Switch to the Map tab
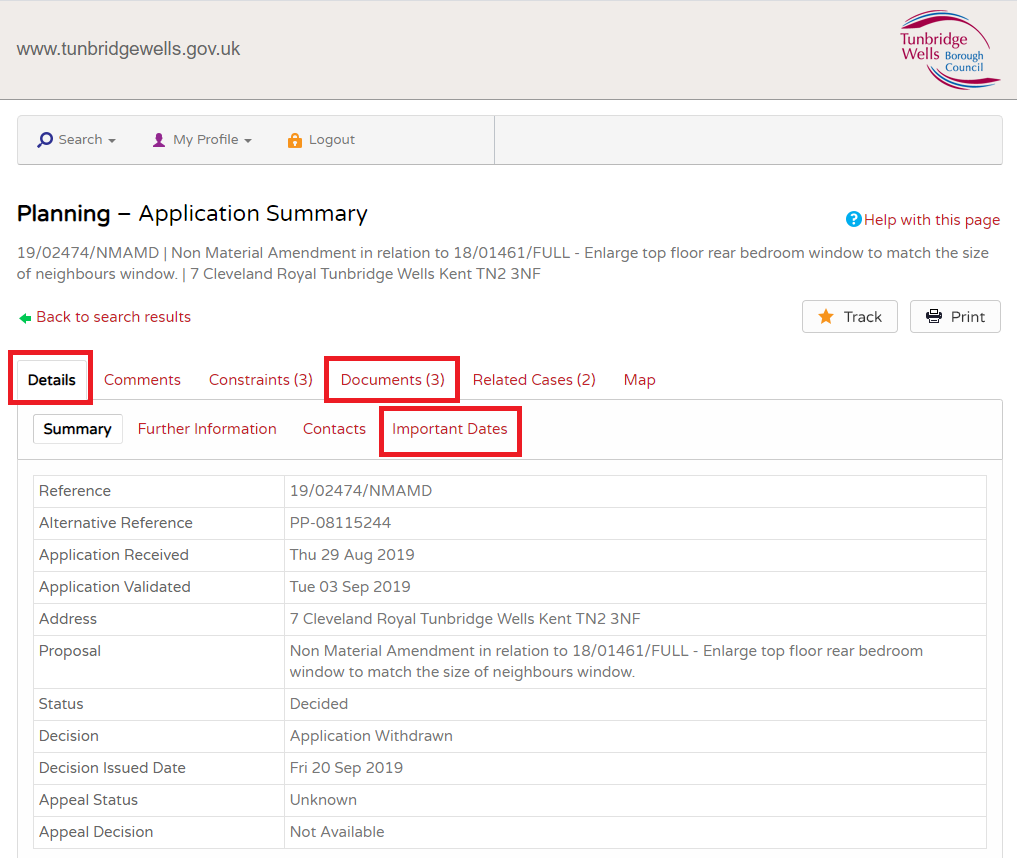This screenshot has height=858, width=1017. pyautogui.click(x=640, y=379)
